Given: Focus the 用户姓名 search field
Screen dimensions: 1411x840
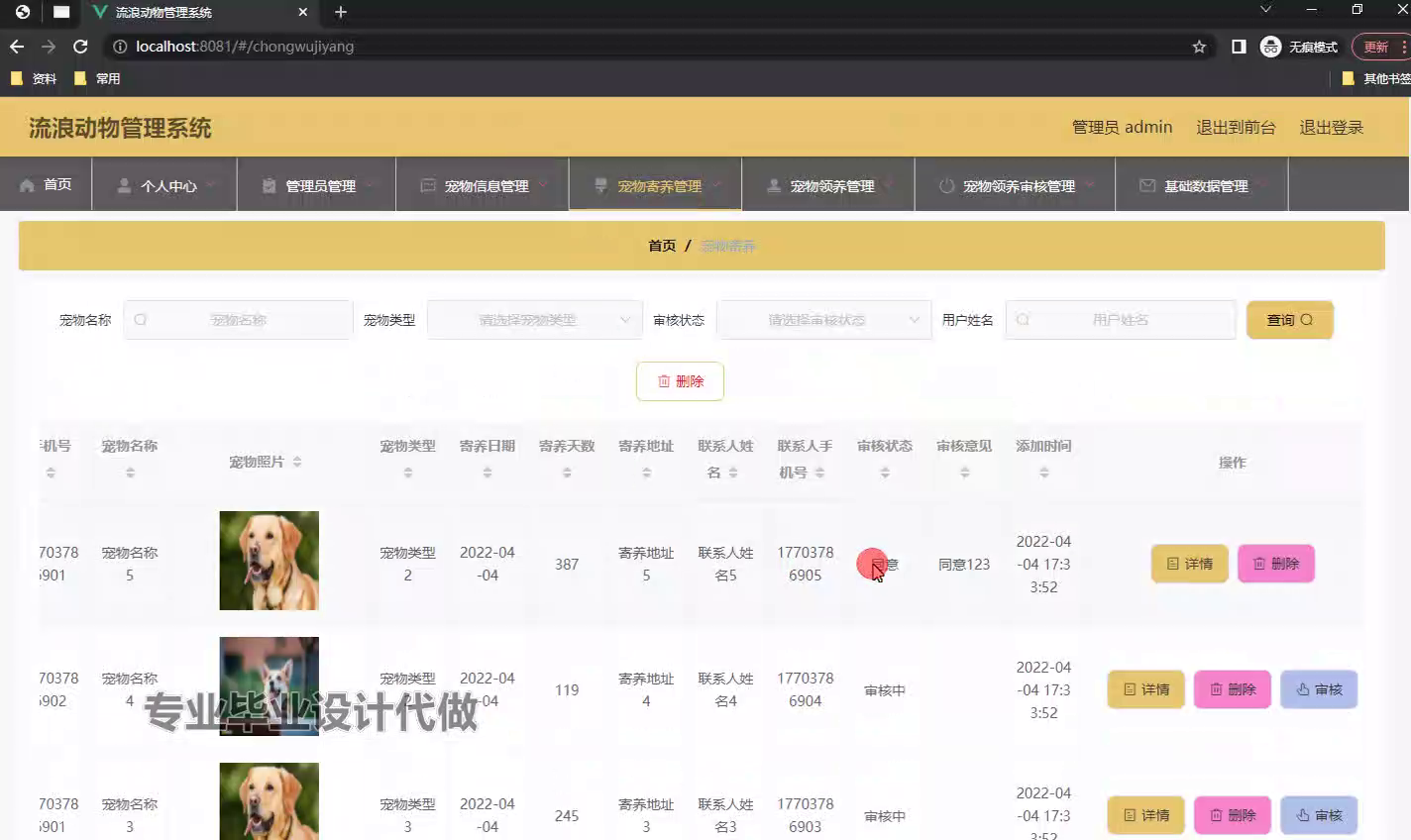Looking at the screenshot, I should coord(1121,320).
